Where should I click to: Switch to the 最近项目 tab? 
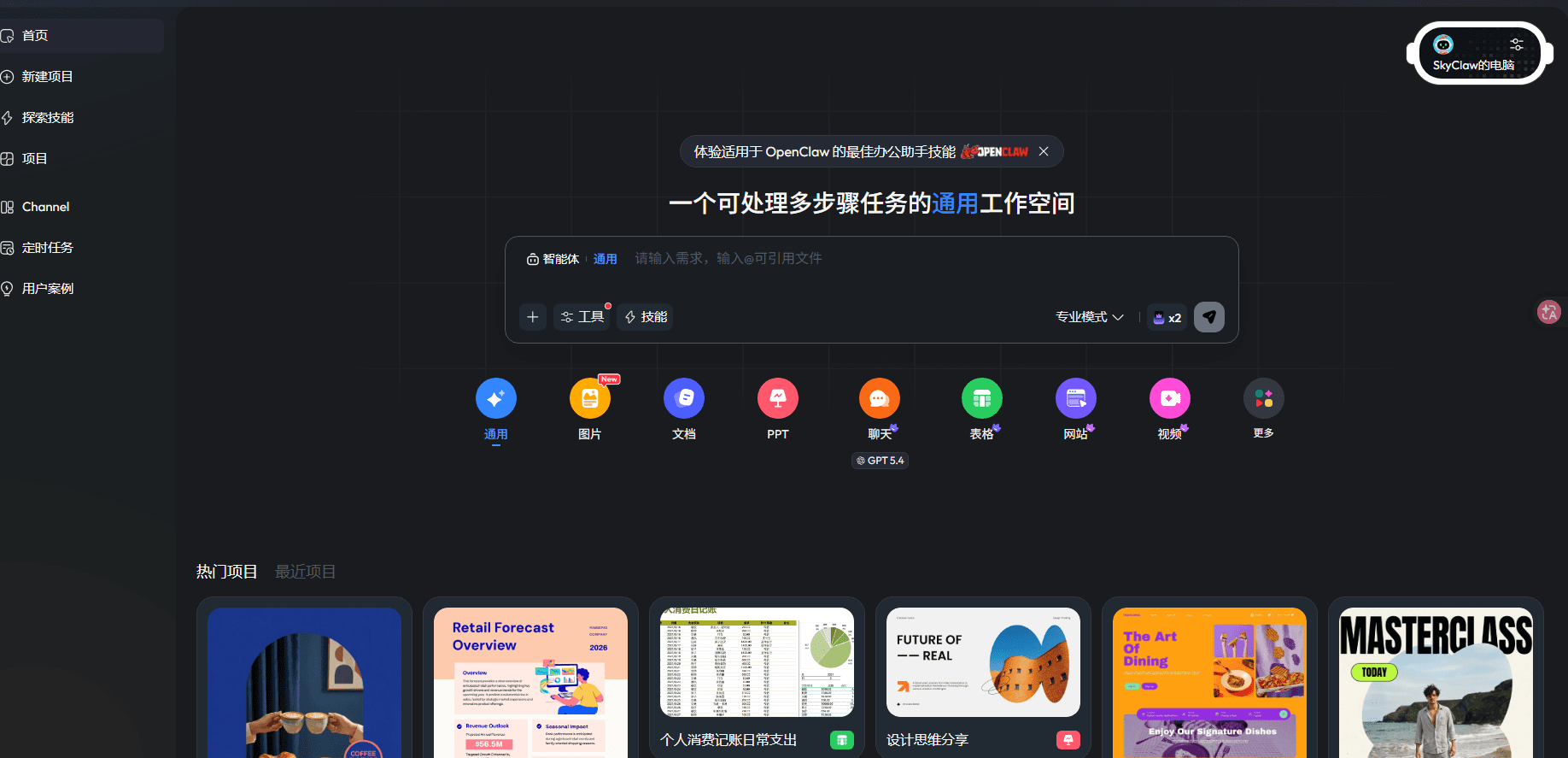coord(305,572)
